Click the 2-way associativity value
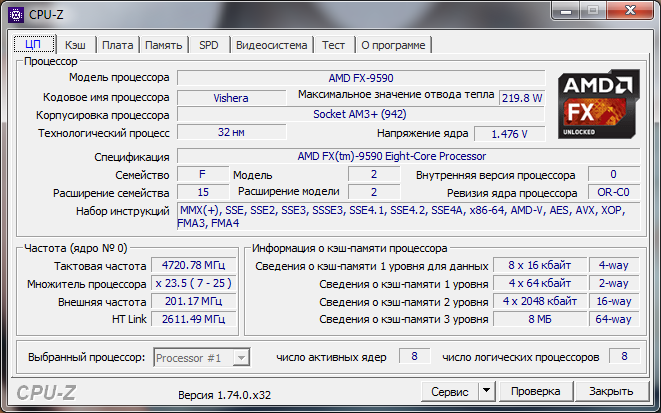661x413 pixels. [x=614, y=283]
